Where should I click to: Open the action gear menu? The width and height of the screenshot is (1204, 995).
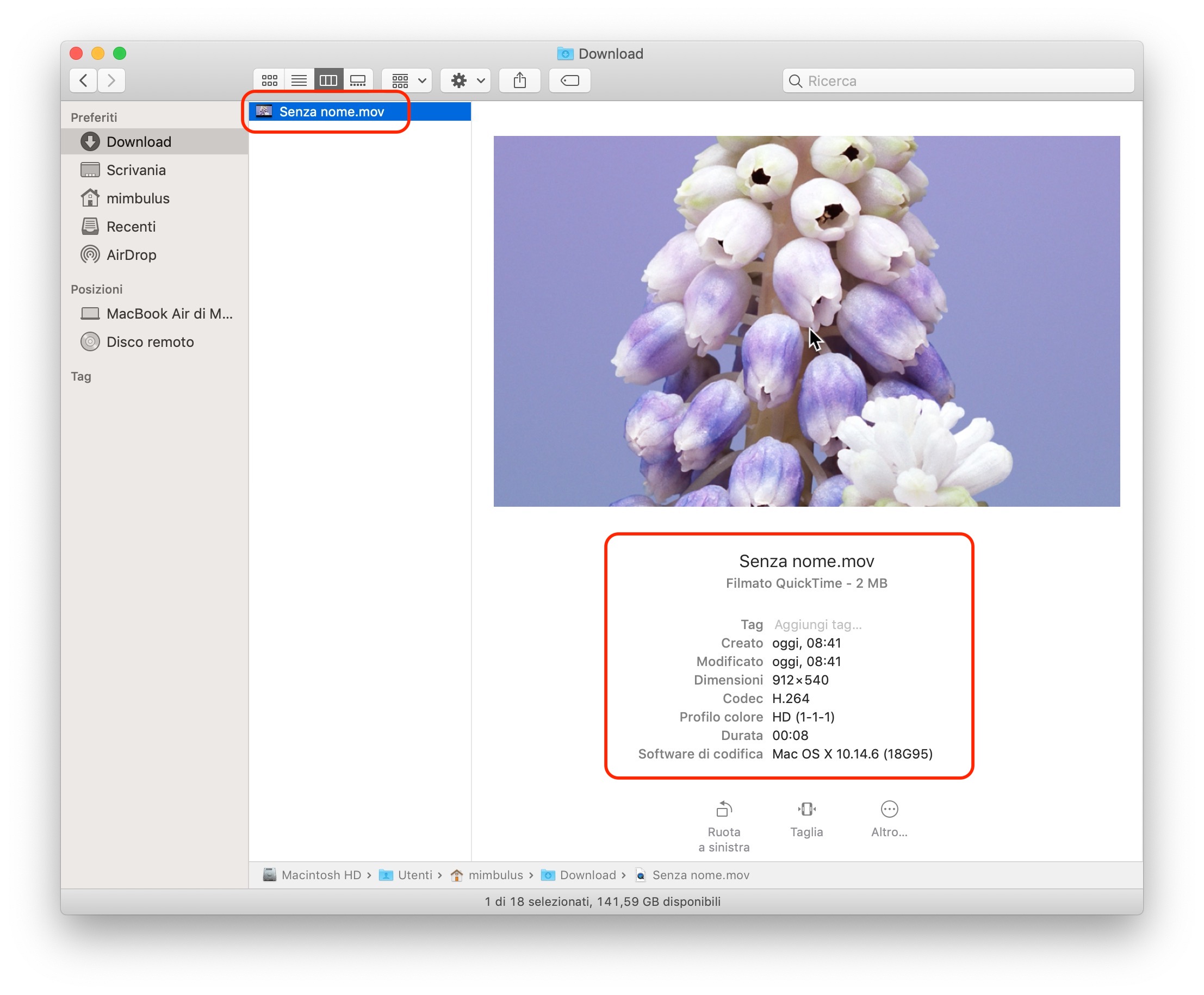[467, 80]
